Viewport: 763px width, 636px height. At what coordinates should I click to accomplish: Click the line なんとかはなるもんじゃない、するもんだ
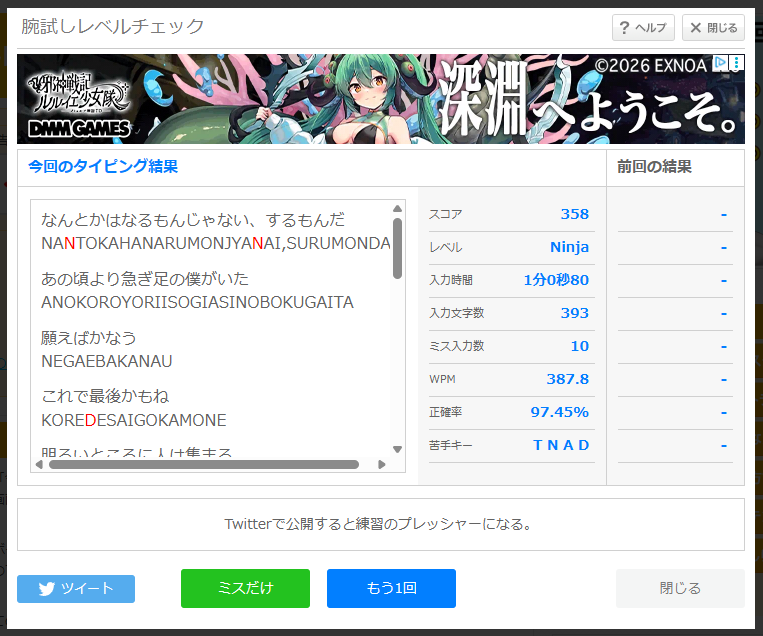pyautogui.click(x=193, y=220)
